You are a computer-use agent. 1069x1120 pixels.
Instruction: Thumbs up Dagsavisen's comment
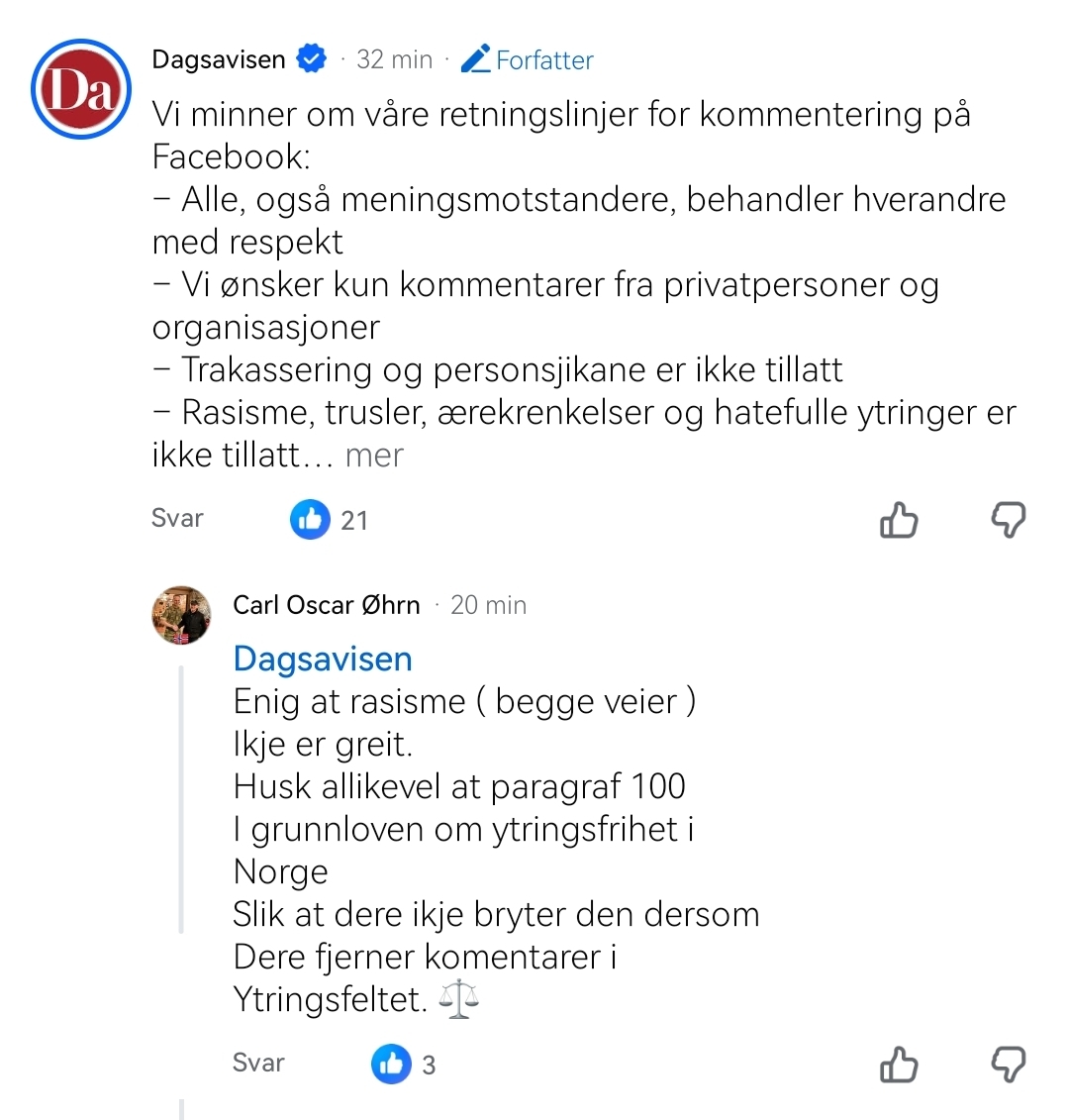pos(899,520)
